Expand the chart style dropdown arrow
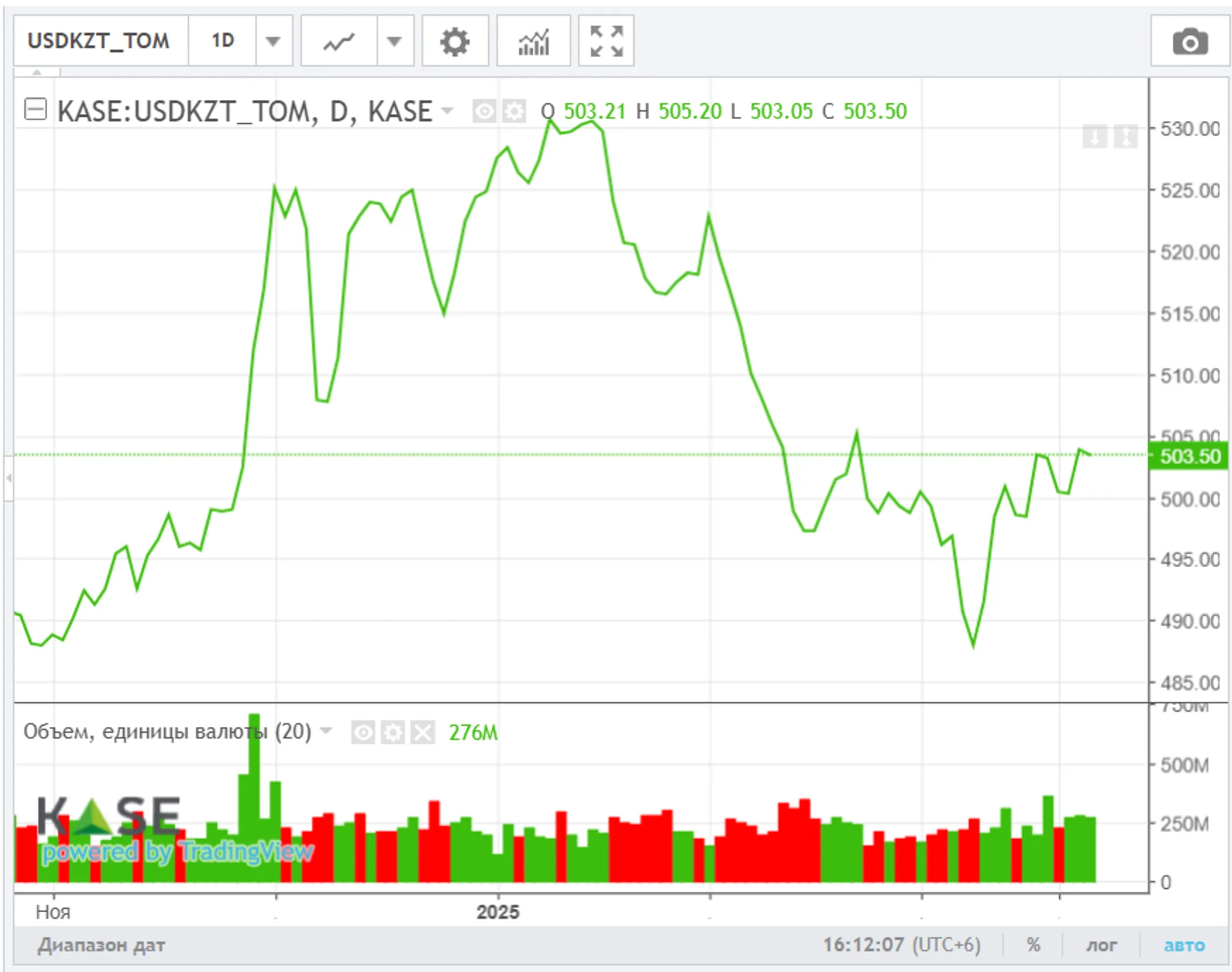Viewport: 1232px width, 972px height. pos(394,42)
